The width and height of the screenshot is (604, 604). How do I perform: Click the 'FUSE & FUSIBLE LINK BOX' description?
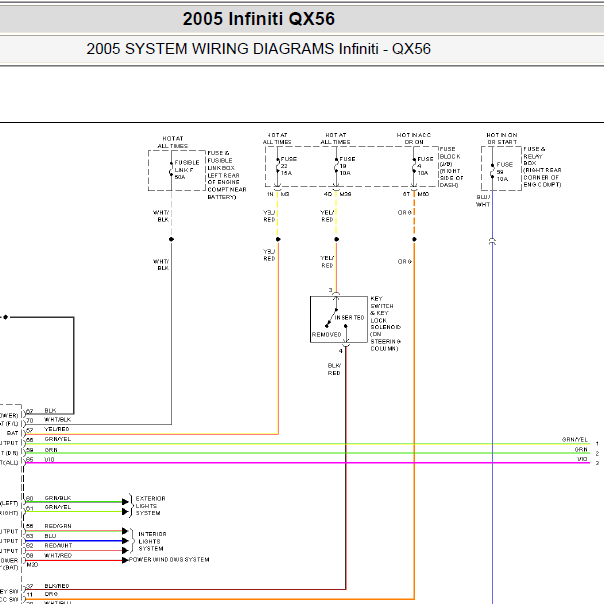227,175
